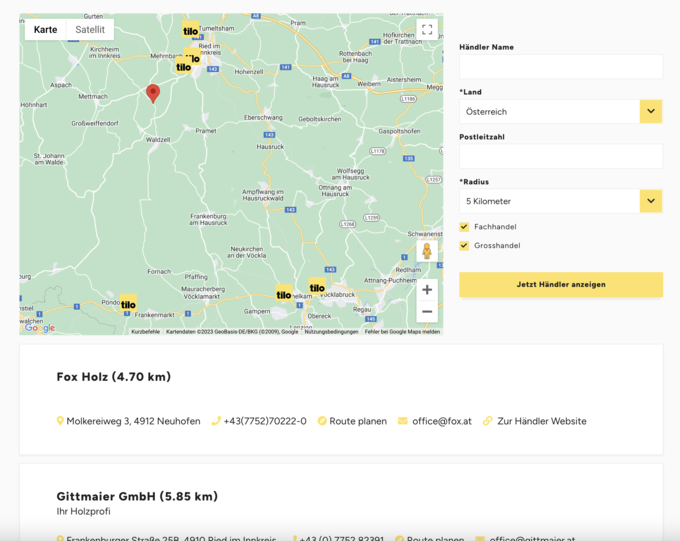
Task: Open the Land dropdown showing Österreich
Action: tap(561, 111)
